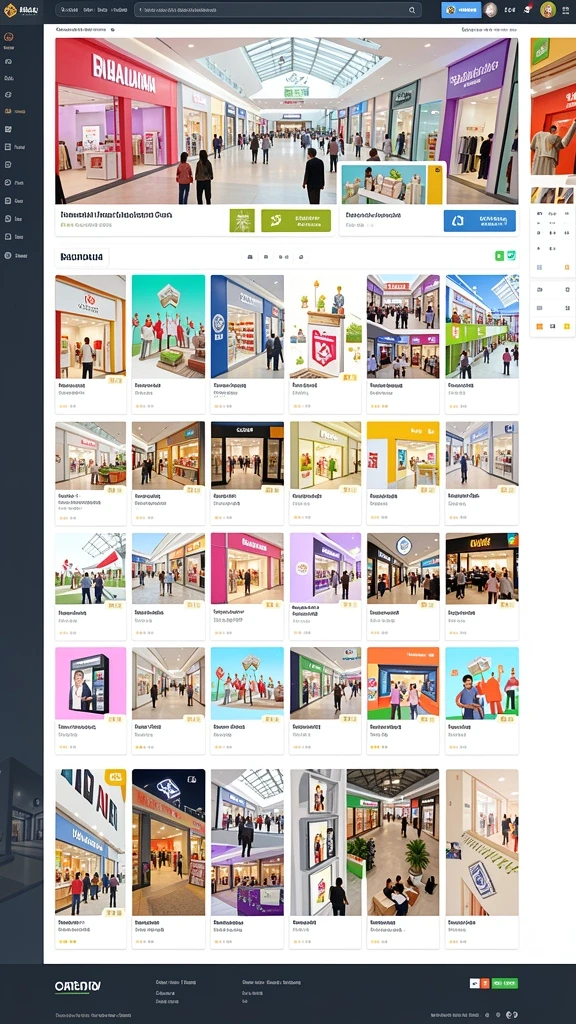Open the user avatar at far right of header

pyautogui.click(x=548, y=10)
